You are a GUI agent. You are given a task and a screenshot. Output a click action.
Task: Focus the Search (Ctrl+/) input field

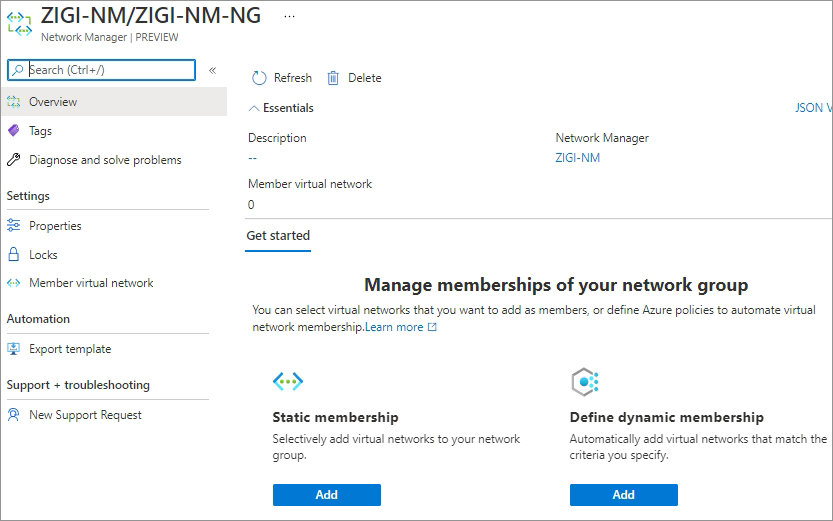(x=108, y=70)
